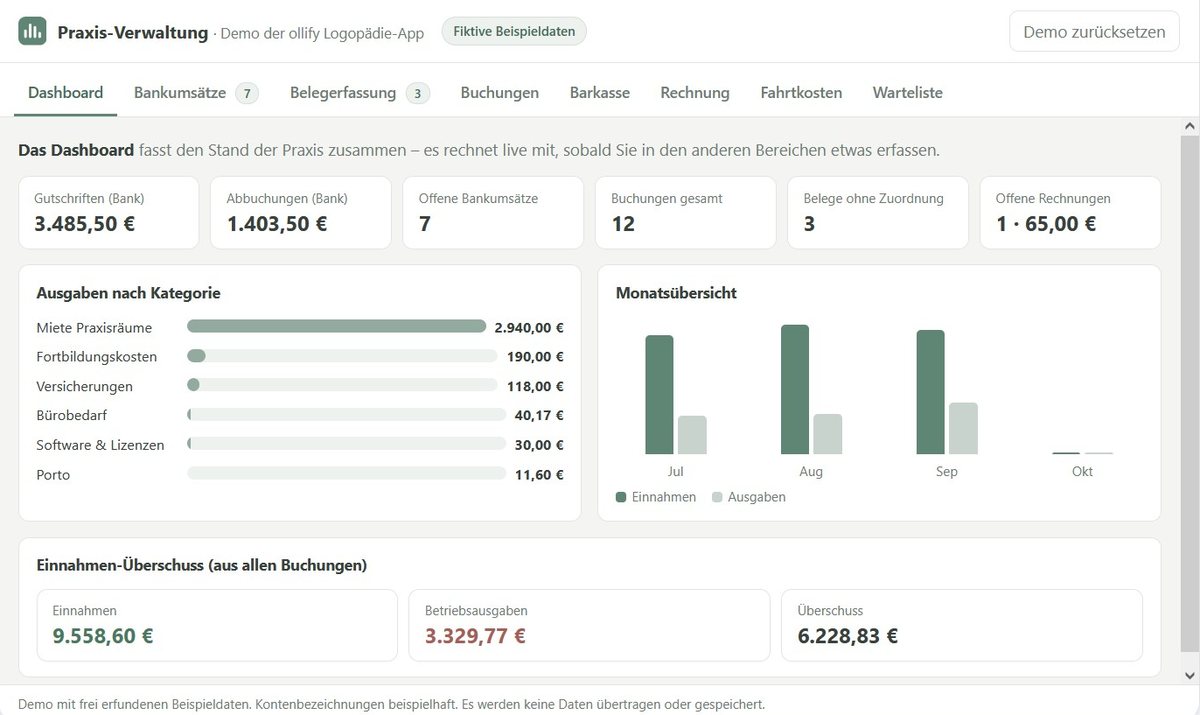Click the Ausgaben legend color swatch
This screenshot has height=715, width=1200.
[717, 497]
